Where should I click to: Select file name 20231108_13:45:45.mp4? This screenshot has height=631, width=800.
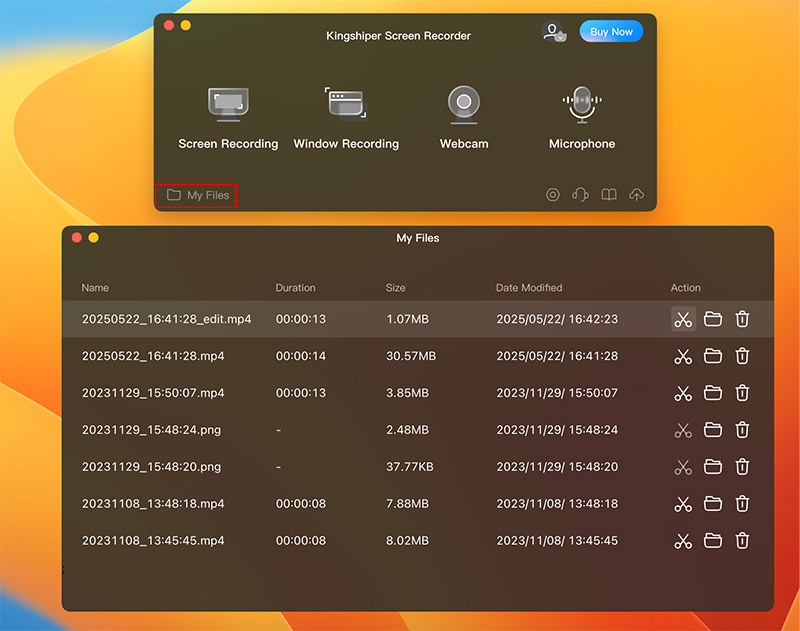153,541
